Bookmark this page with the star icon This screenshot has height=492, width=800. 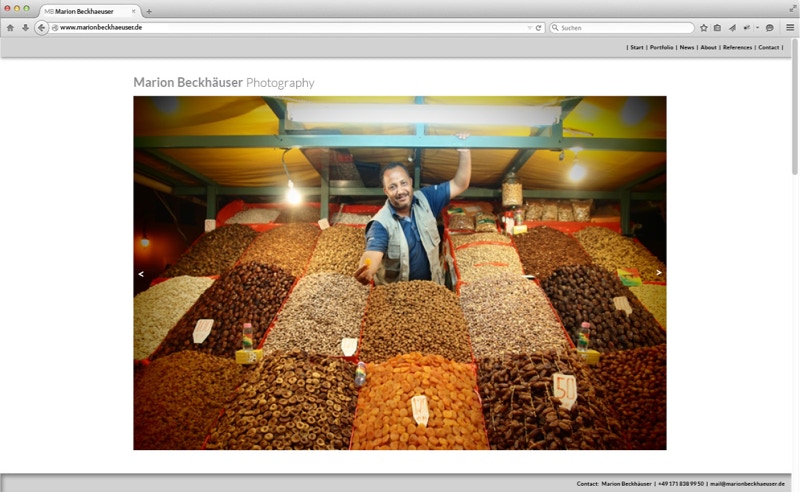click(x=704, y=28)
